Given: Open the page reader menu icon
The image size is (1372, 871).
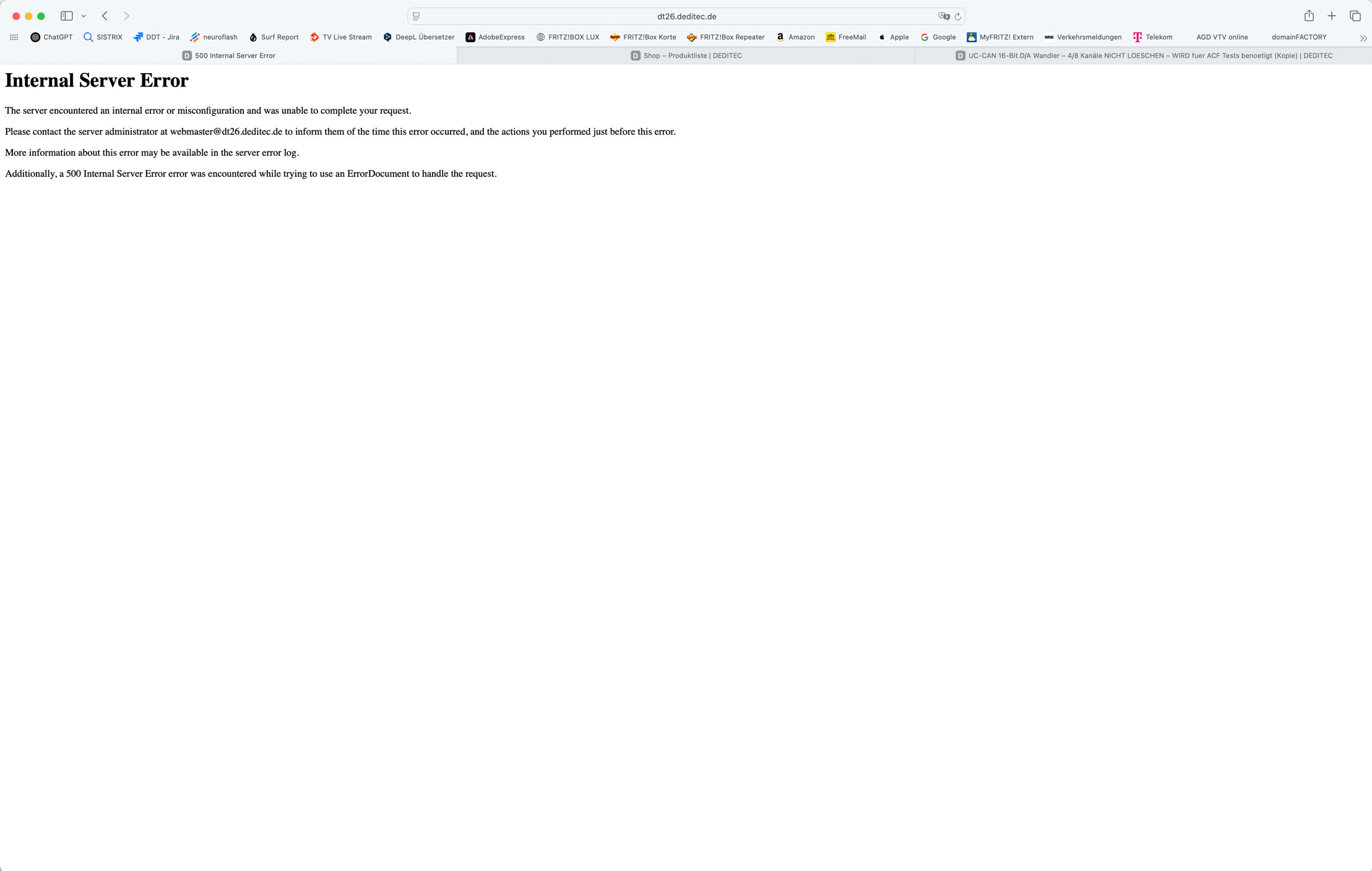Looking at the screenshot, I should coord(416,17).
